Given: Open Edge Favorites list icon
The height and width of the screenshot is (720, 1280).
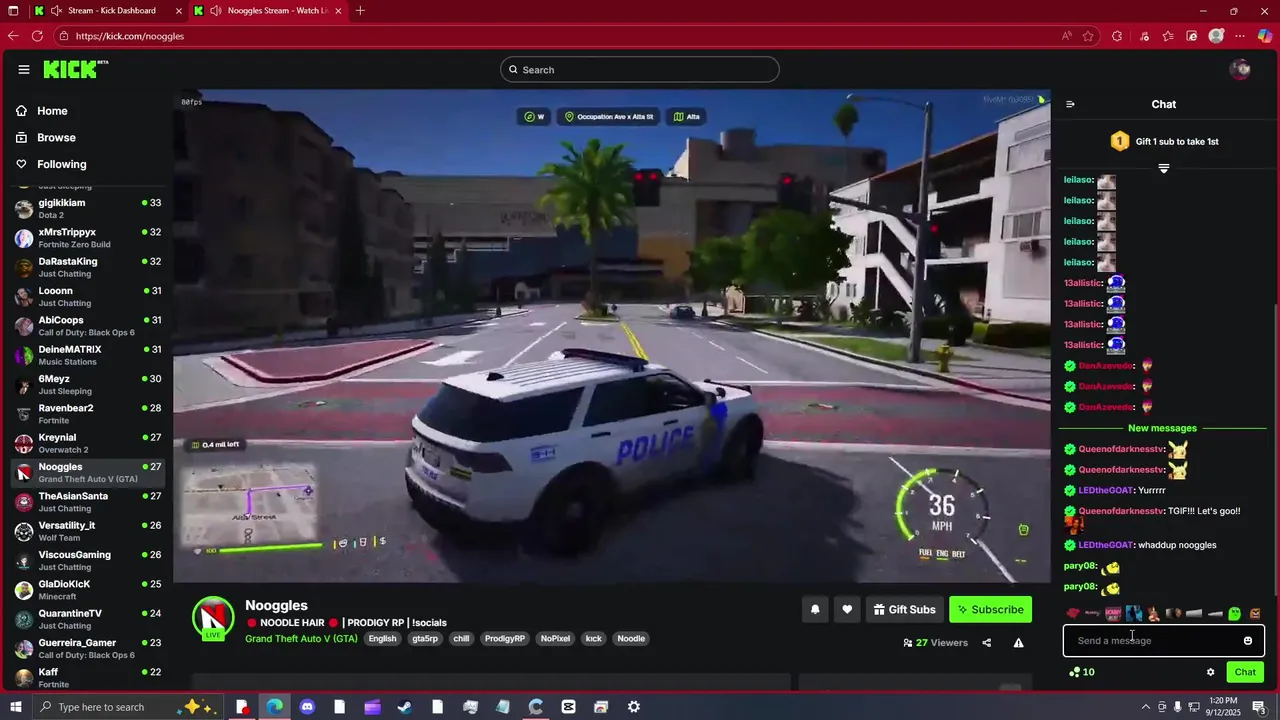Looking at the screenshot, I should pos(1168,36).
